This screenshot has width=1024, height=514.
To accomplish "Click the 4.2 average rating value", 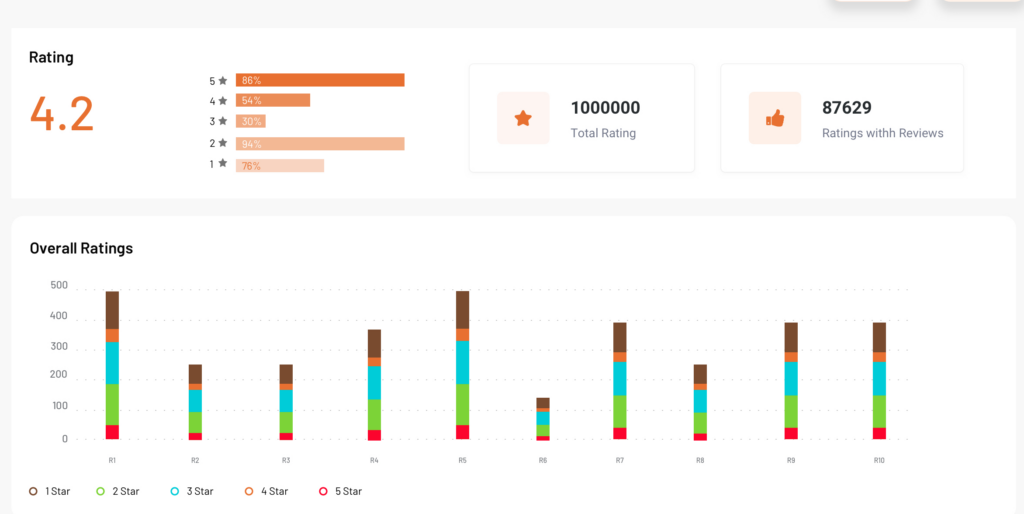I will pos(62,114).
